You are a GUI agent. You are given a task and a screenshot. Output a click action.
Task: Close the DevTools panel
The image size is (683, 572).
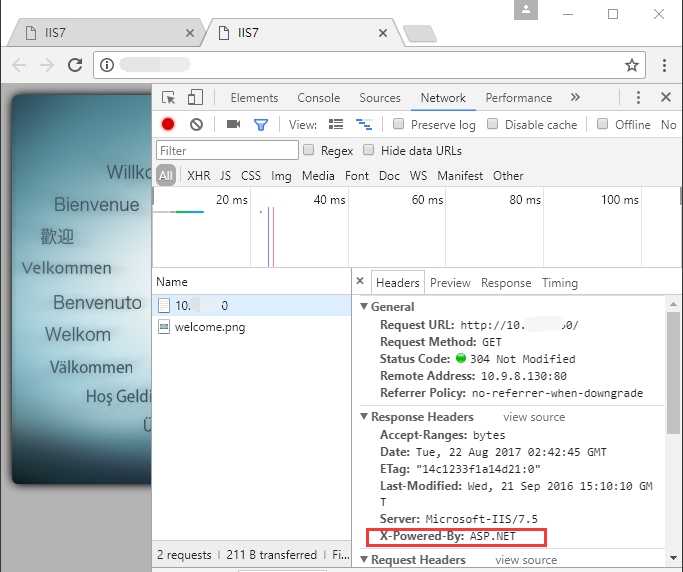click(x=666, y=97)
